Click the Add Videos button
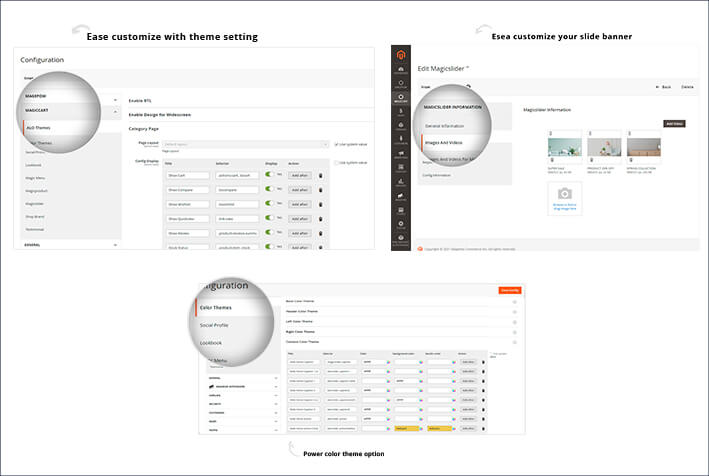Screen dimensions: 709x476 point(675,124)
